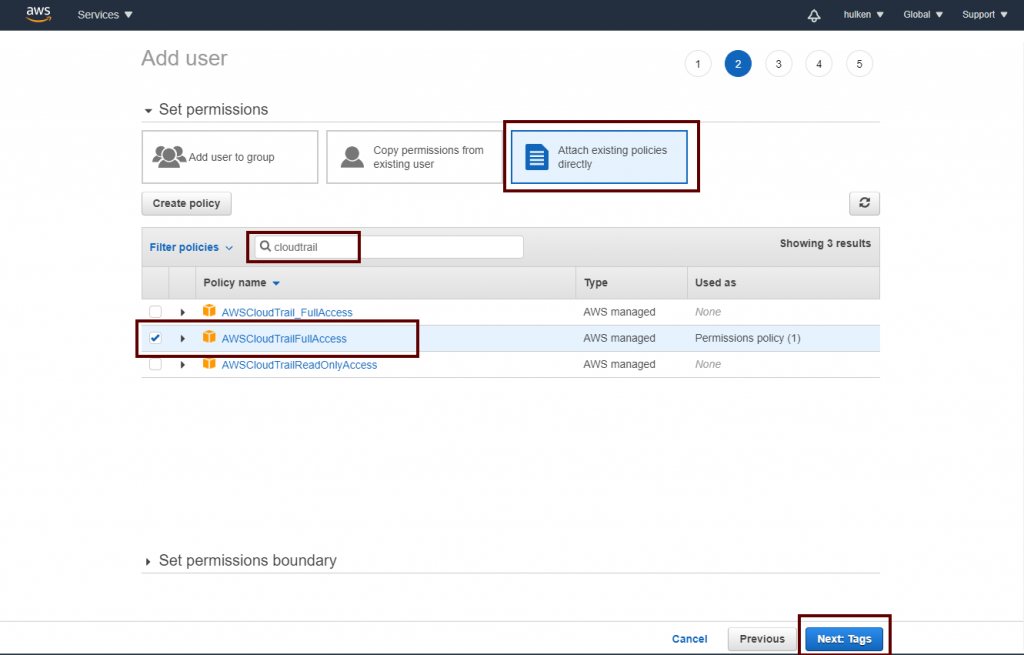The width and height of the screenshot is (1024, 655).
Task: Click the AWS logo in header
Action: pyautogui.click(x=38, y=14)
